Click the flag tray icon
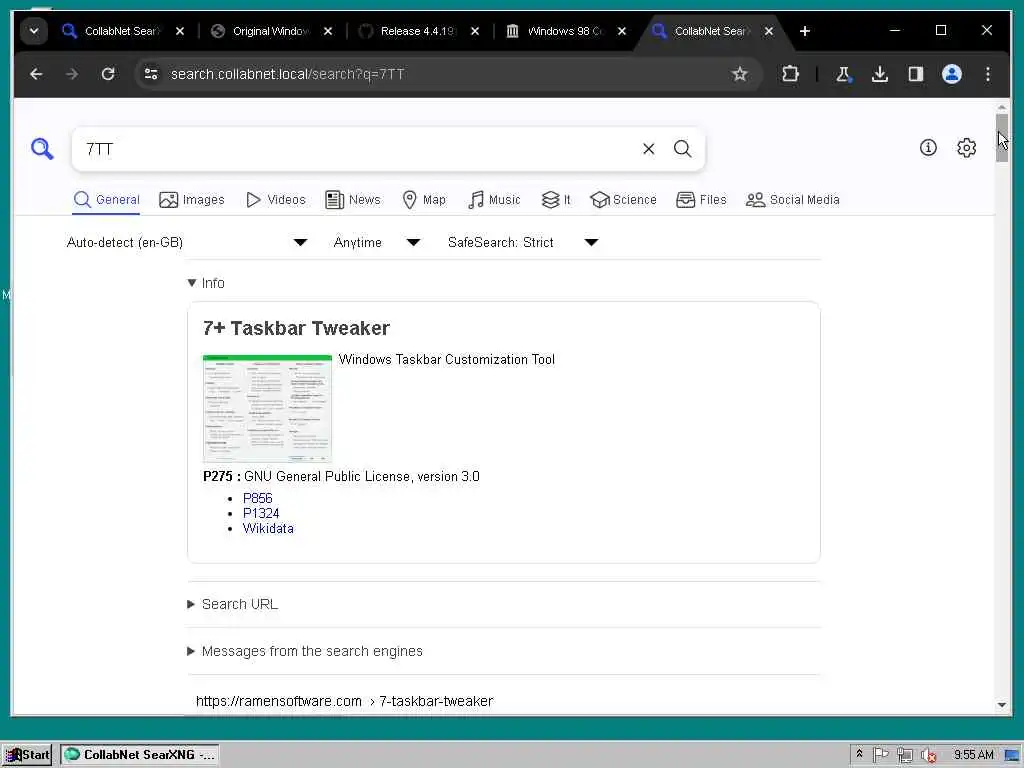The image size is (1024, 768). tap(880, 755)
